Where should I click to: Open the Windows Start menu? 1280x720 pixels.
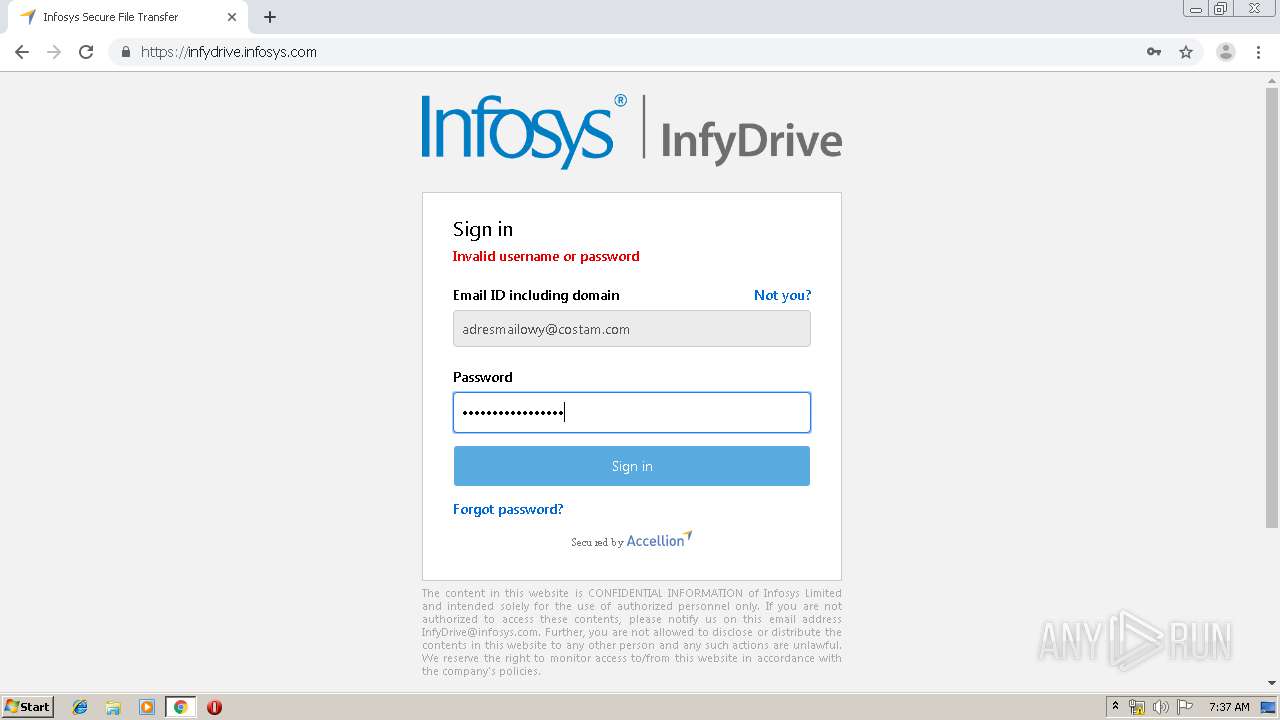[x=28, y=706]
